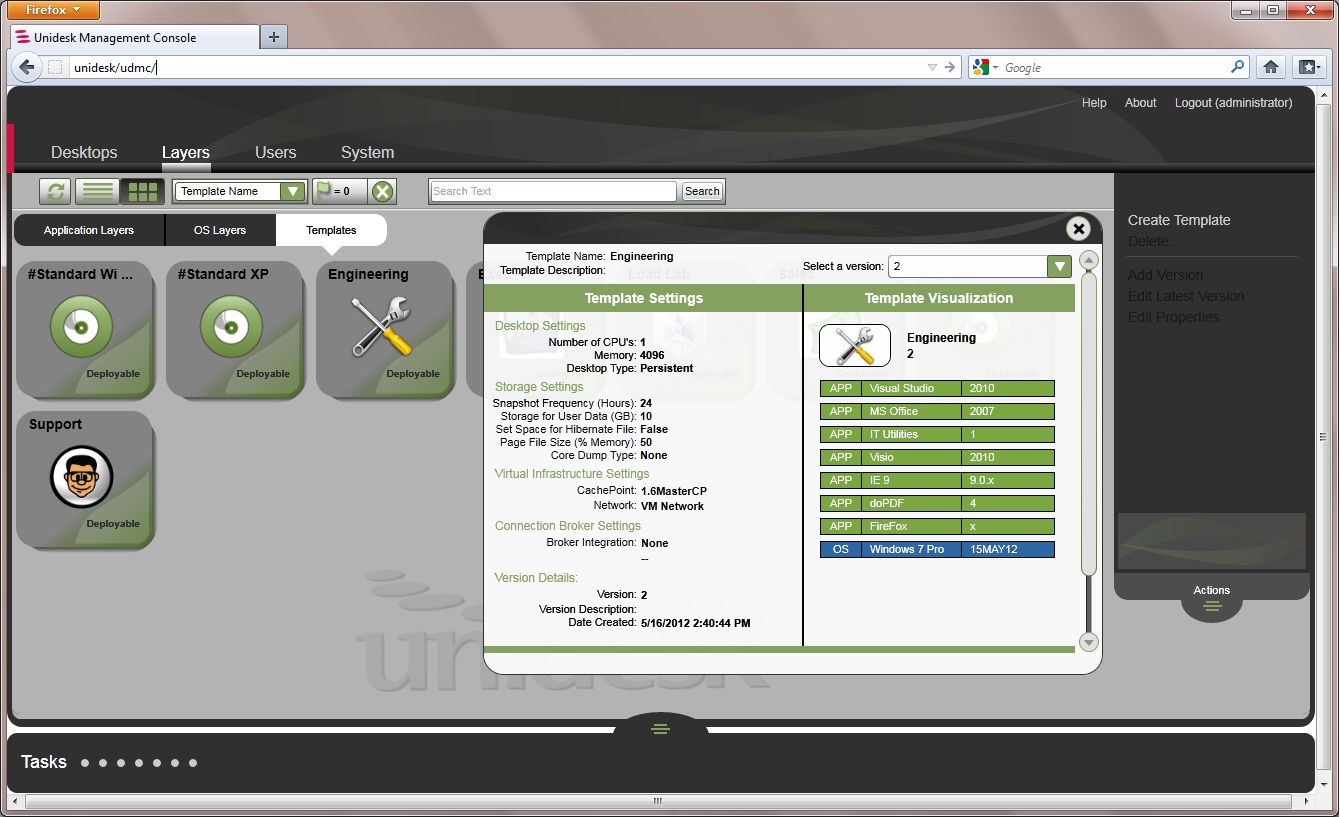
Task: Click the Google search magnifier icon
Action: point(1238,67)
